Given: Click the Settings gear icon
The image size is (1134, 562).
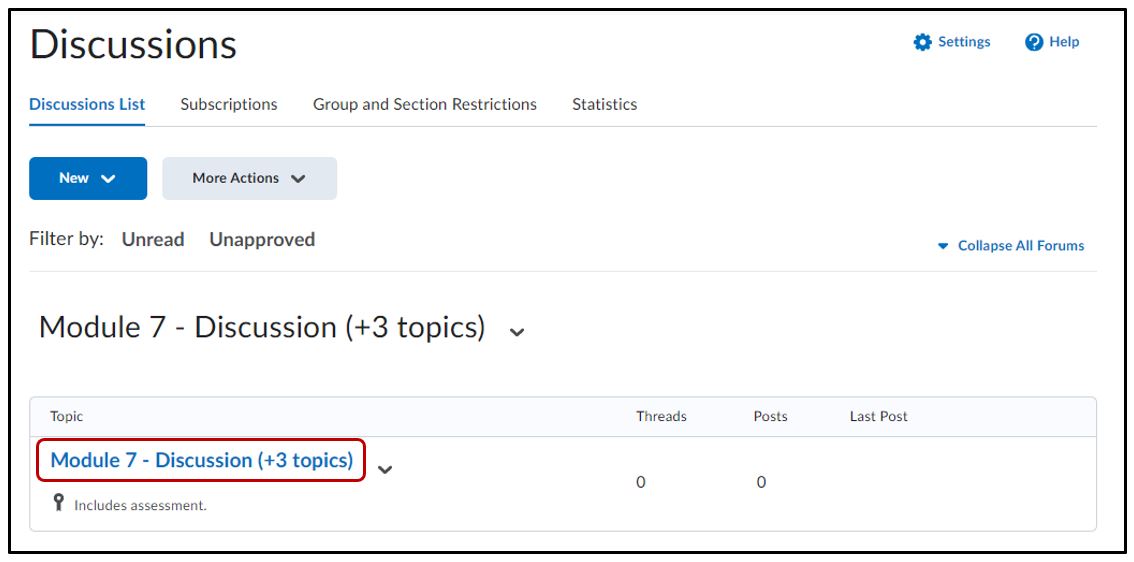Looking at the screenshot, I should click(x=922, y=42).
